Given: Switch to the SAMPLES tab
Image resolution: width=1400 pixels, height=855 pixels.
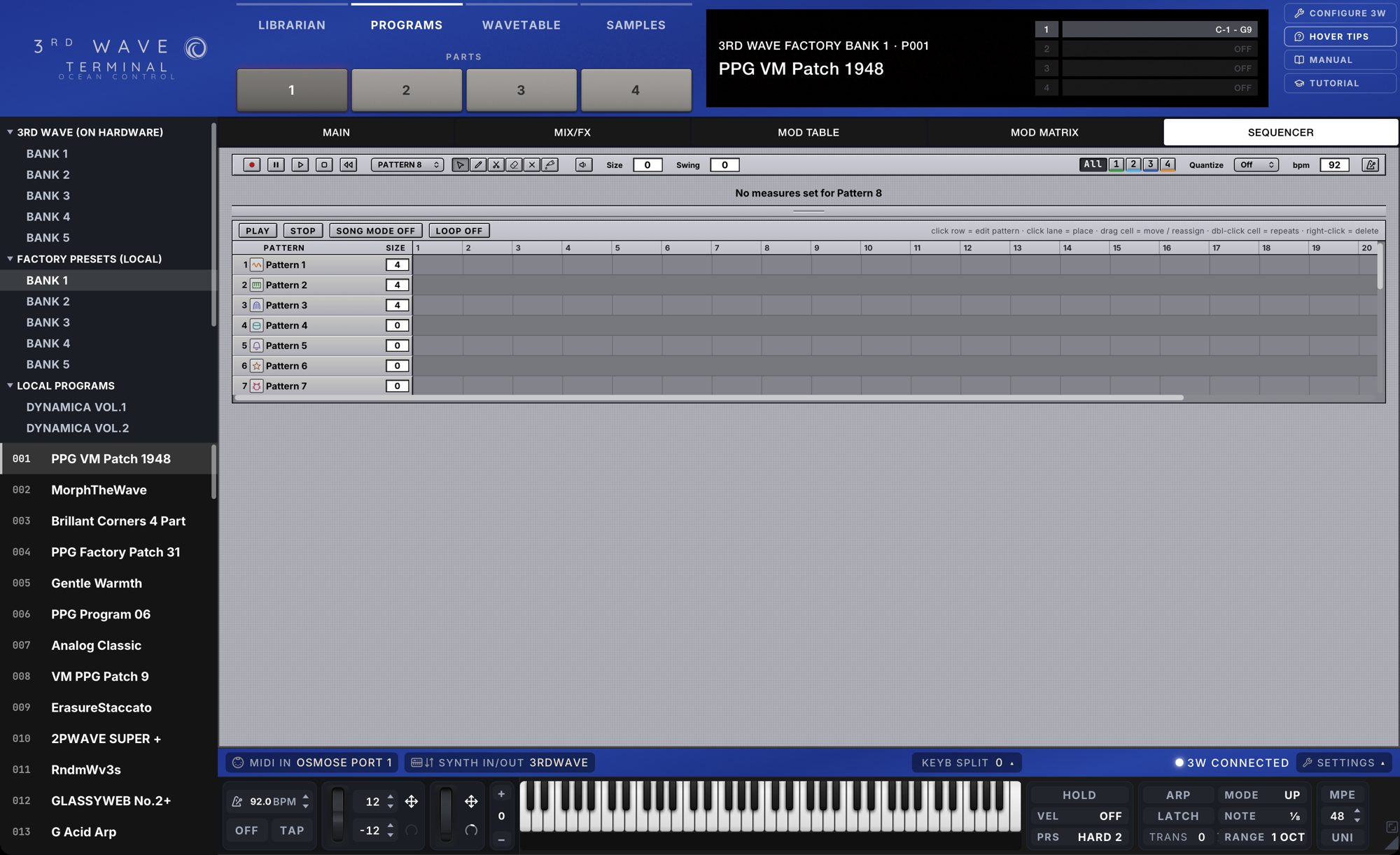Looking at the screenshot, I should pos(636,25).
